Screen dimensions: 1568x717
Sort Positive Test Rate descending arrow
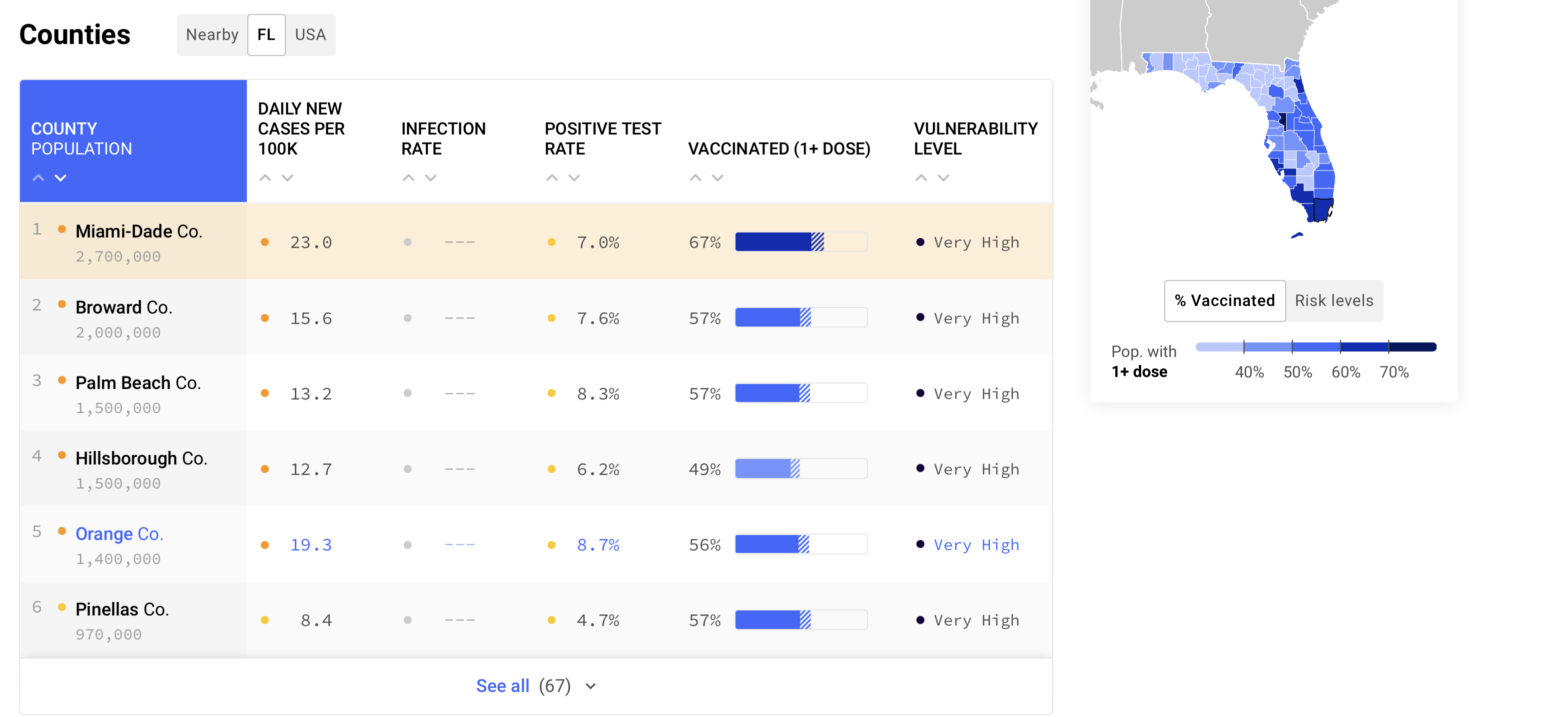(574, 178)
